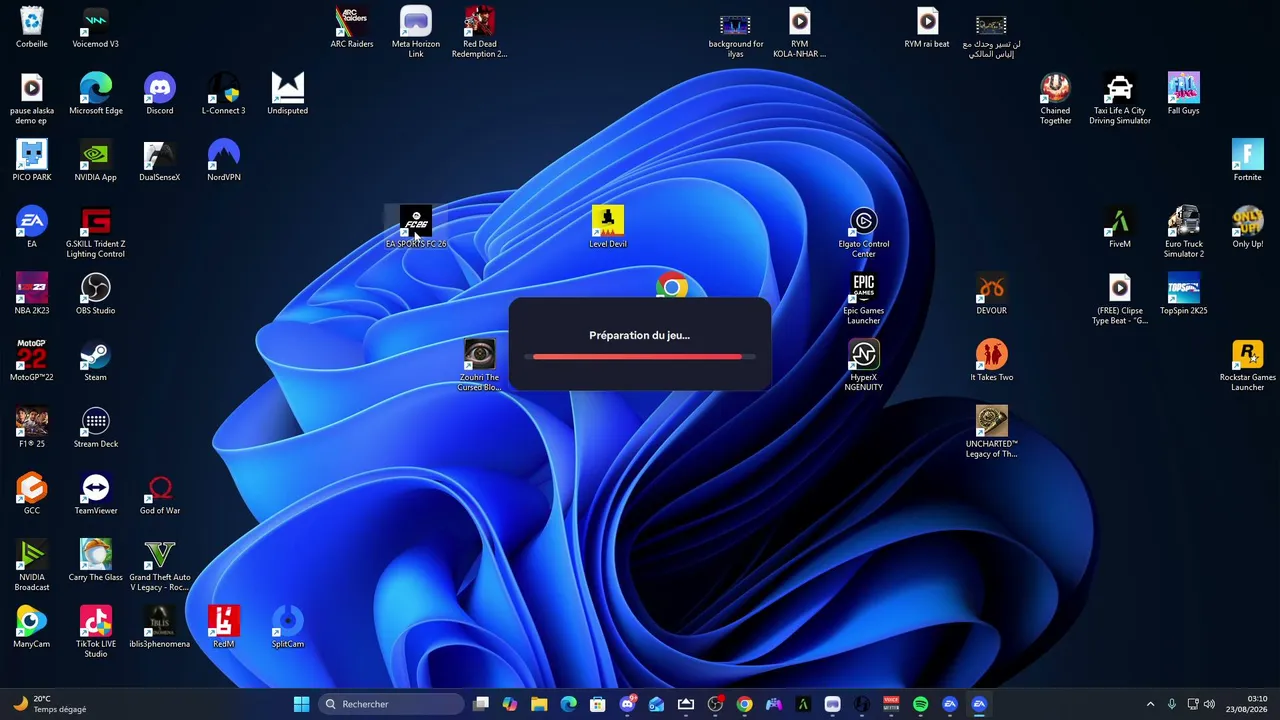Open the TeamViewer desktop shortcut
This screenshot has width=1280, height=720.
pyautogui.click(x=96, y=494)
